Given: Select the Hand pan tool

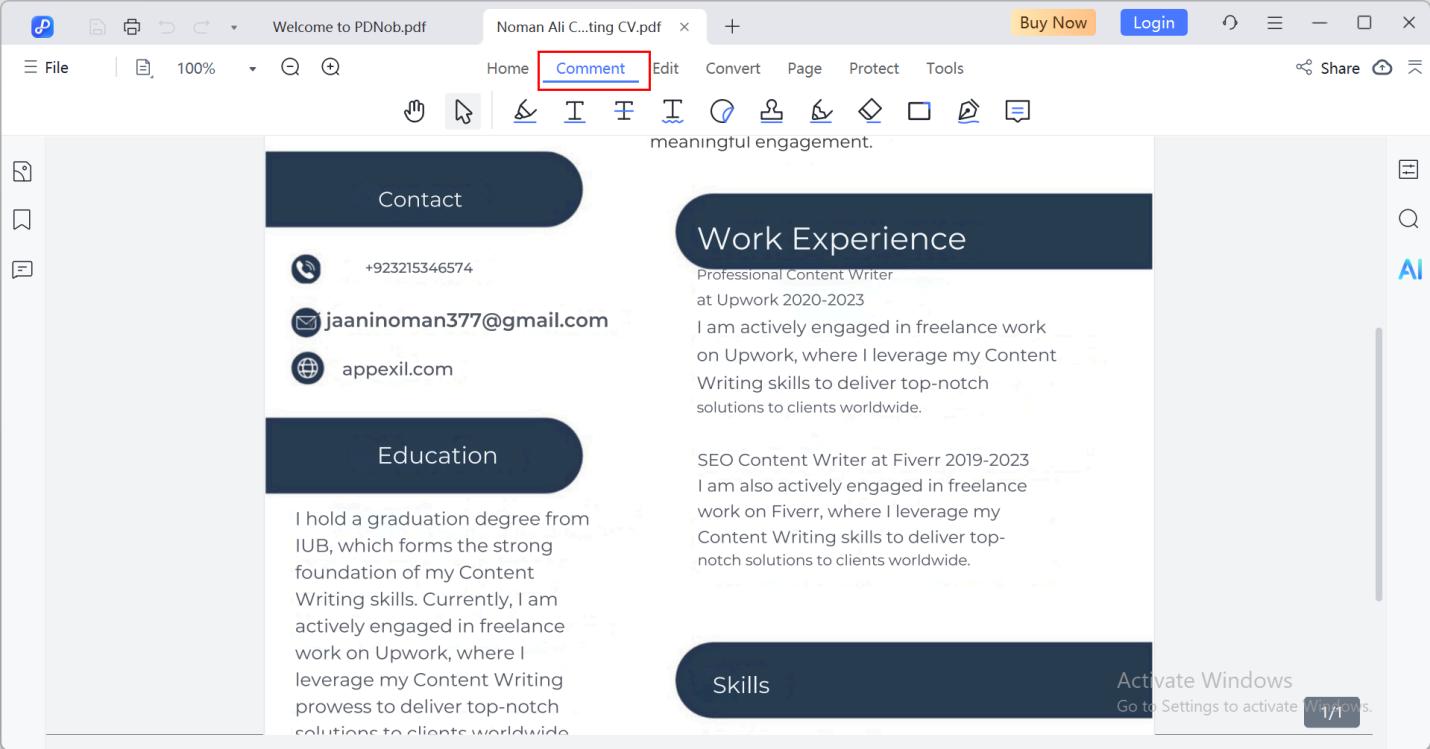Looking at the screenshot, I should click(415, 111).
